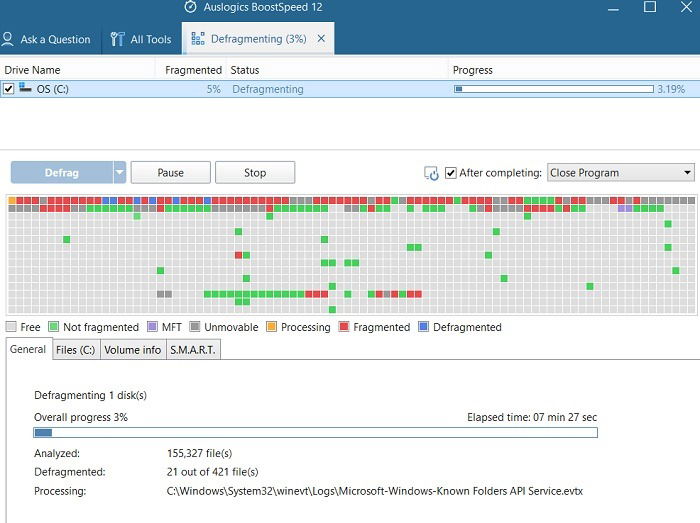
Task: Click the orange Processing block in cluster map
Action: [12, 200]
